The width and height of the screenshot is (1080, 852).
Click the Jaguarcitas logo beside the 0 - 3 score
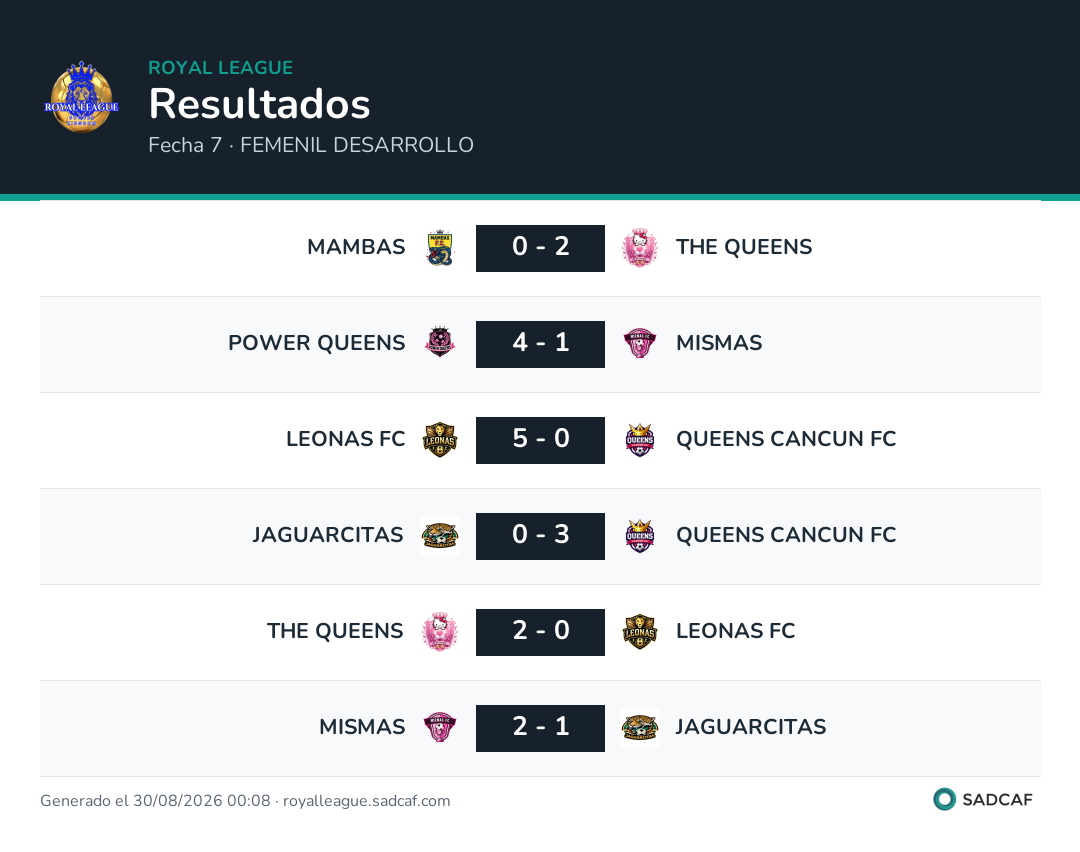click(x=440, y=536)
